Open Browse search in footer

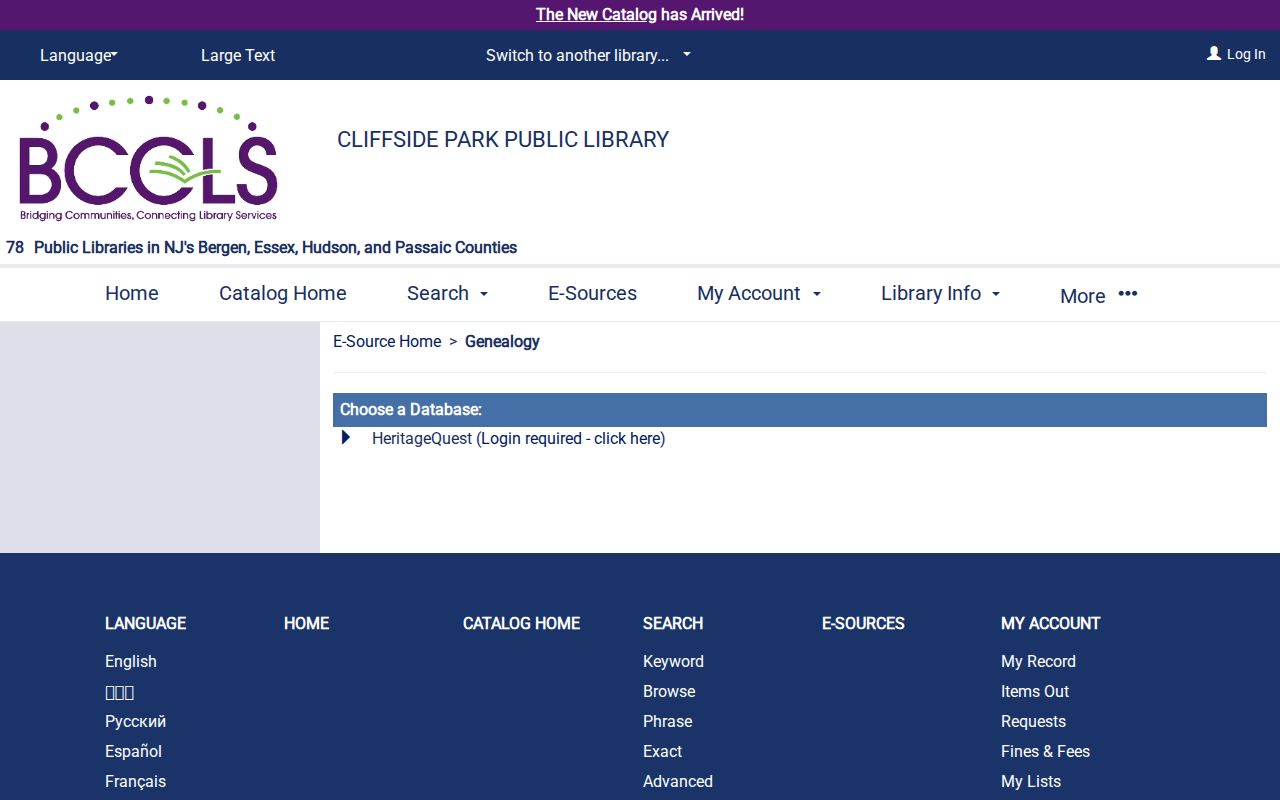pyautogui.click(x=669, y=691)
